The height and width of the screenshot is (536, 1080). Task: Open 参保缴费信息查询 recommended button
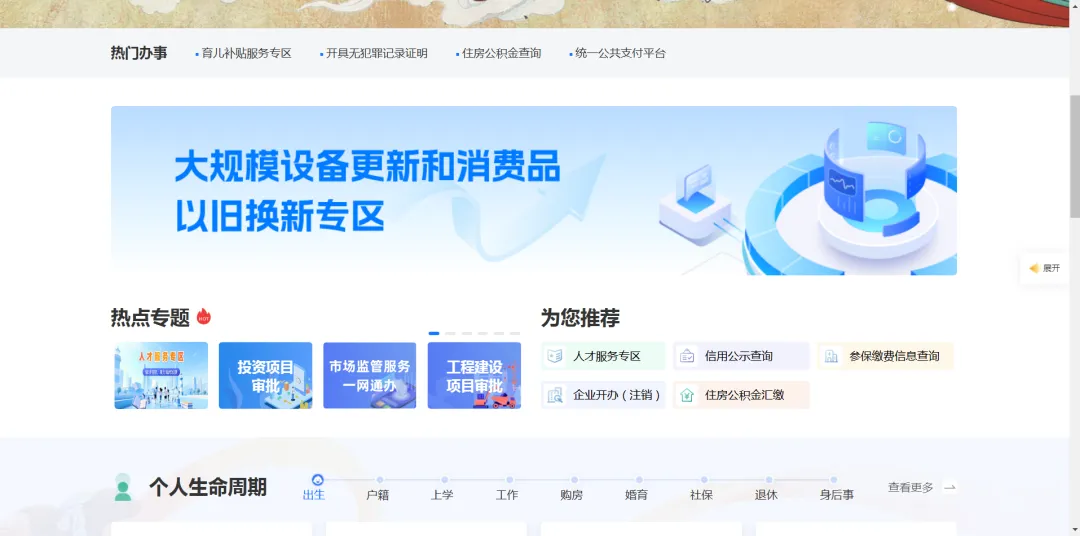(x=885, y=356)
